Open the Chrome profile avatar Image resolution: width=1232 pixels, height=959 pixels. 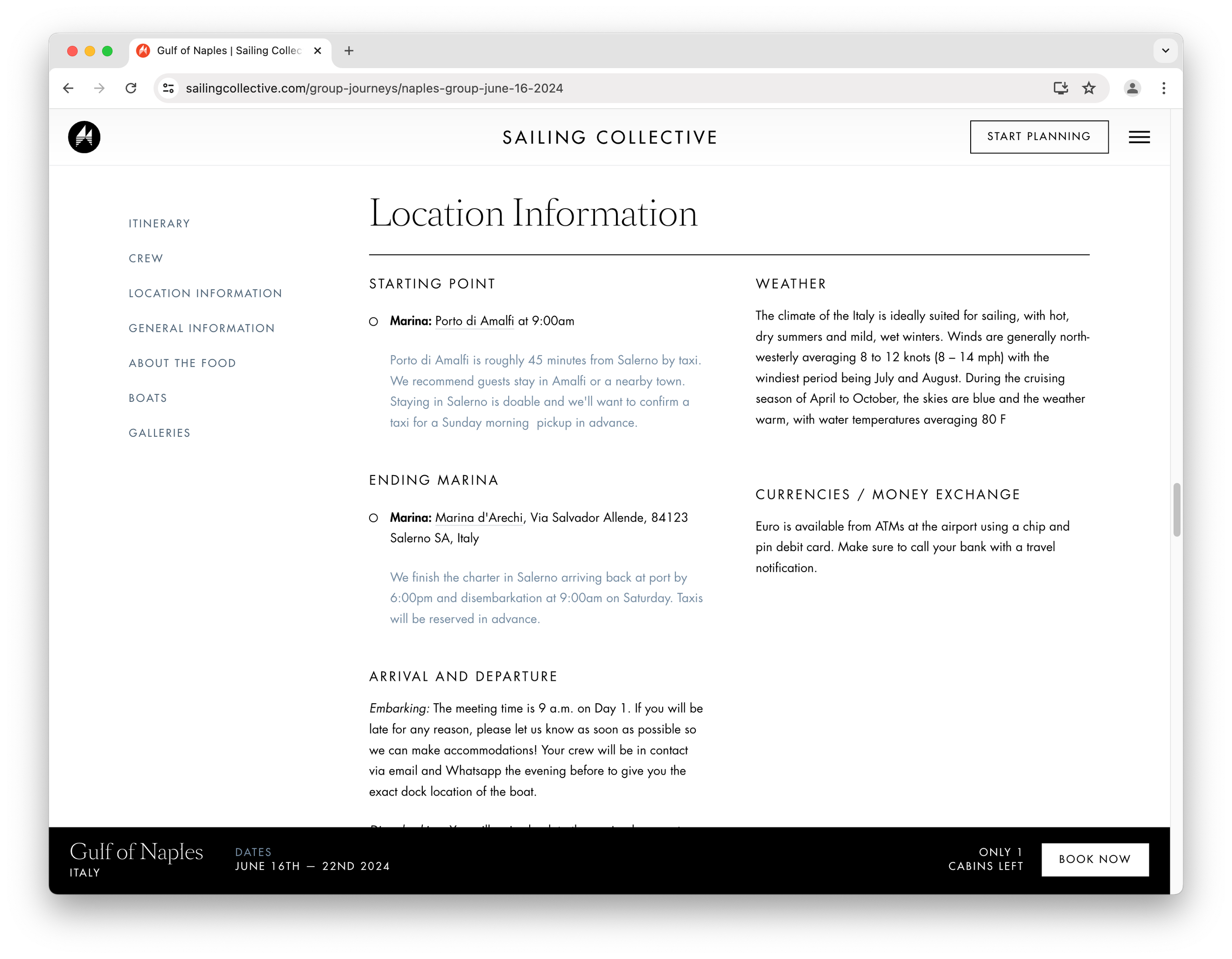pyautogui.click(x=1132, y=88)
